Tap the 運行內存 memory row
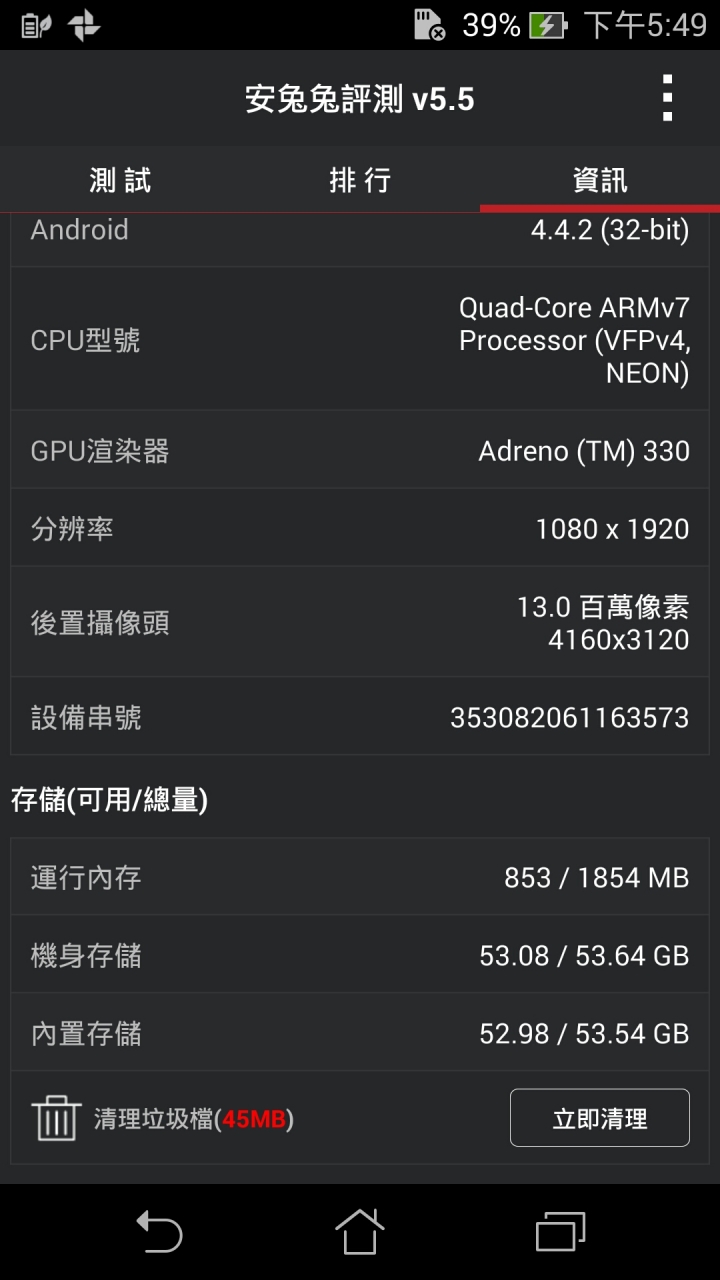This screenshot has width=720, height=1280. tap(360, 877)
